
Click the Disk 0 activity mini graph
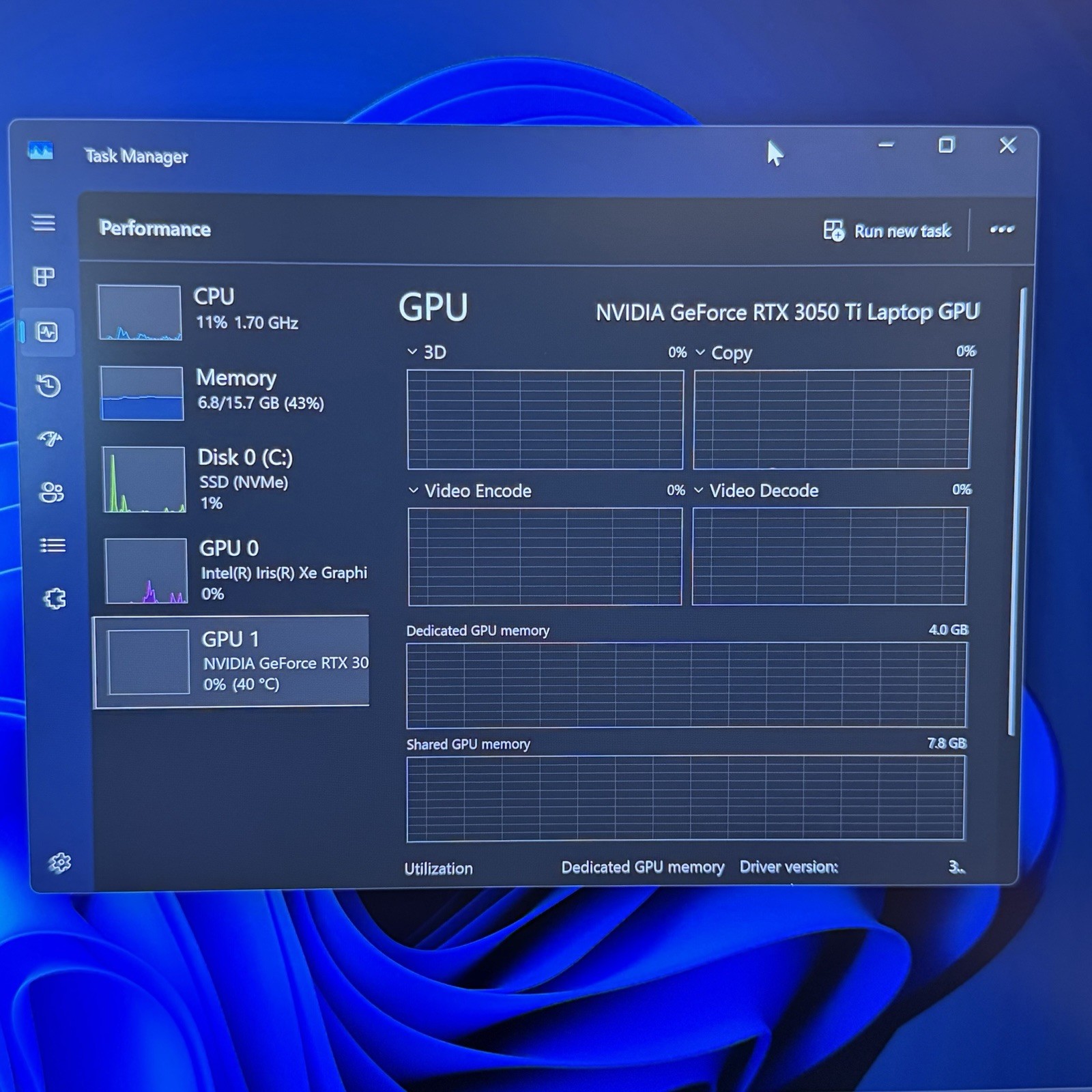[x=144, y=479]
